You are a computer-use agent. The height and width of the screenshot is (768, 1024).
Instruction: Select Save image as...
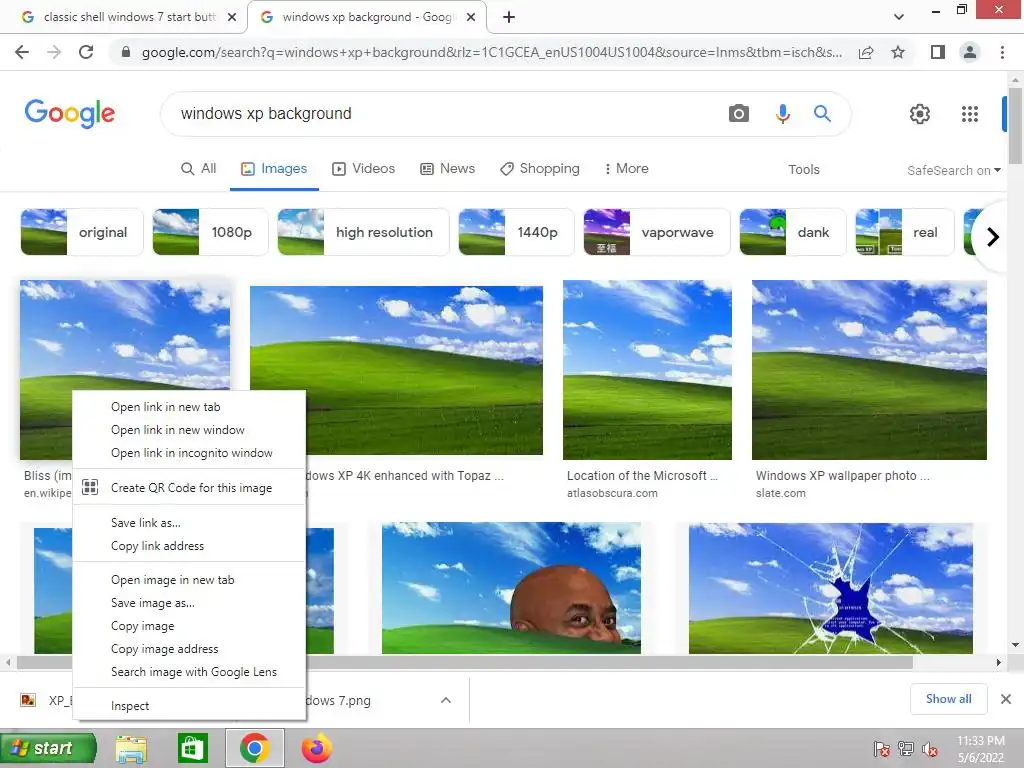click(x=189, y=603)
